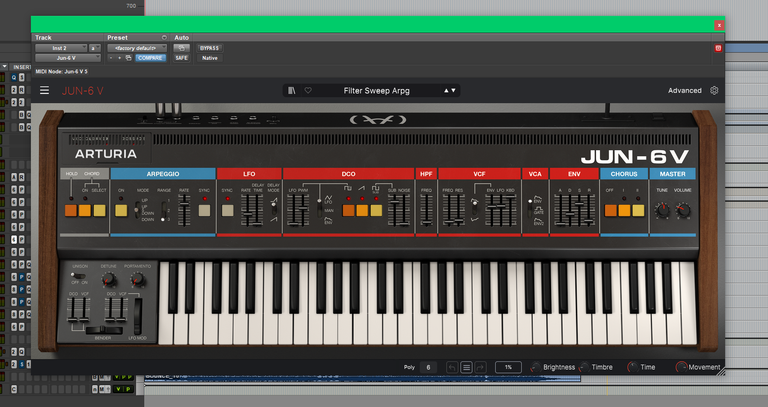Click the Arpeggio Mode switch
This screenshot has height=407, width=768.
click(x=137, y=211)
